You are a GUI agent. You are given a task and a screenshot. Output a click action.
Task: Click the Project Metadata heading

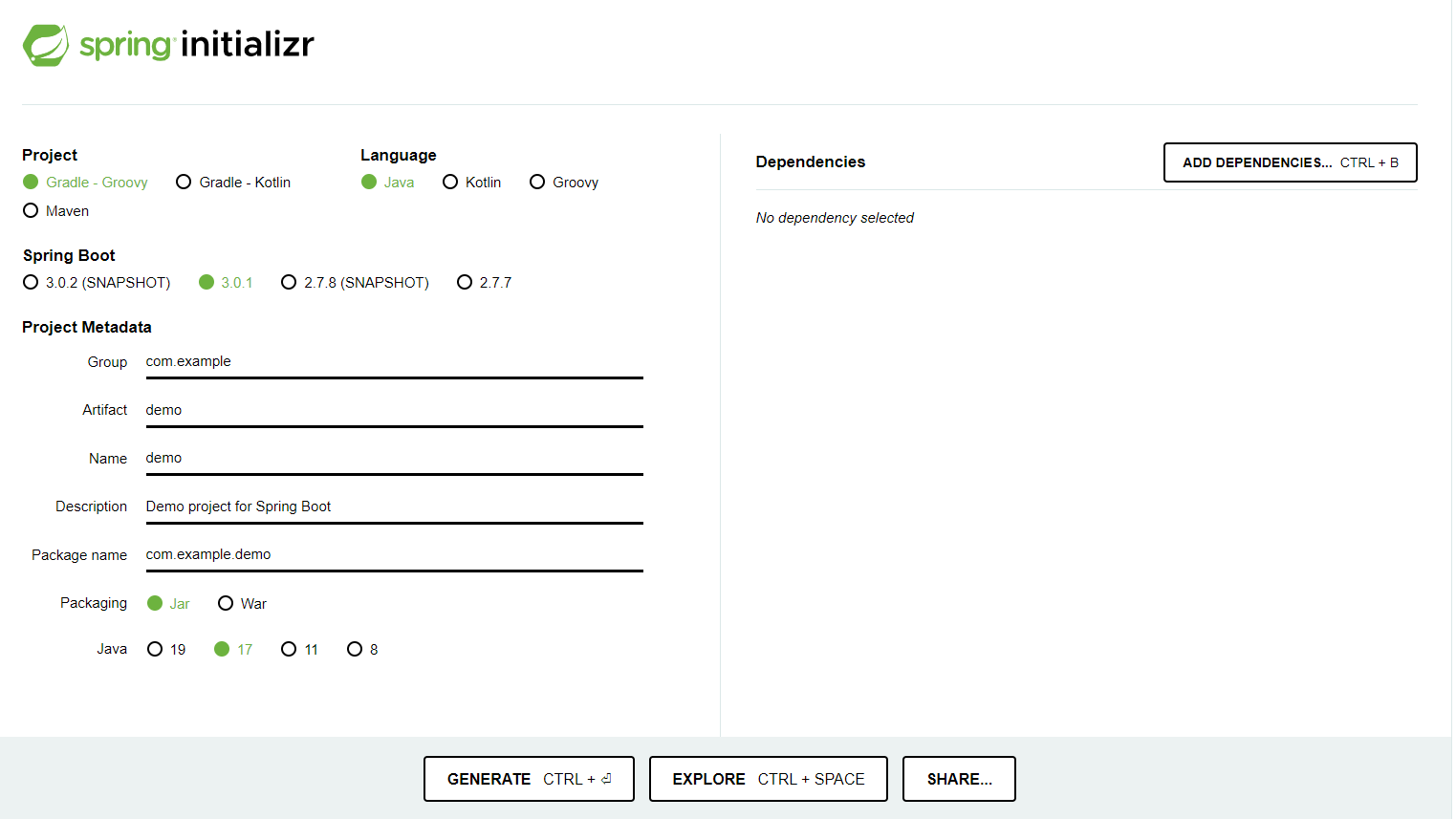(x=87, y=328)
